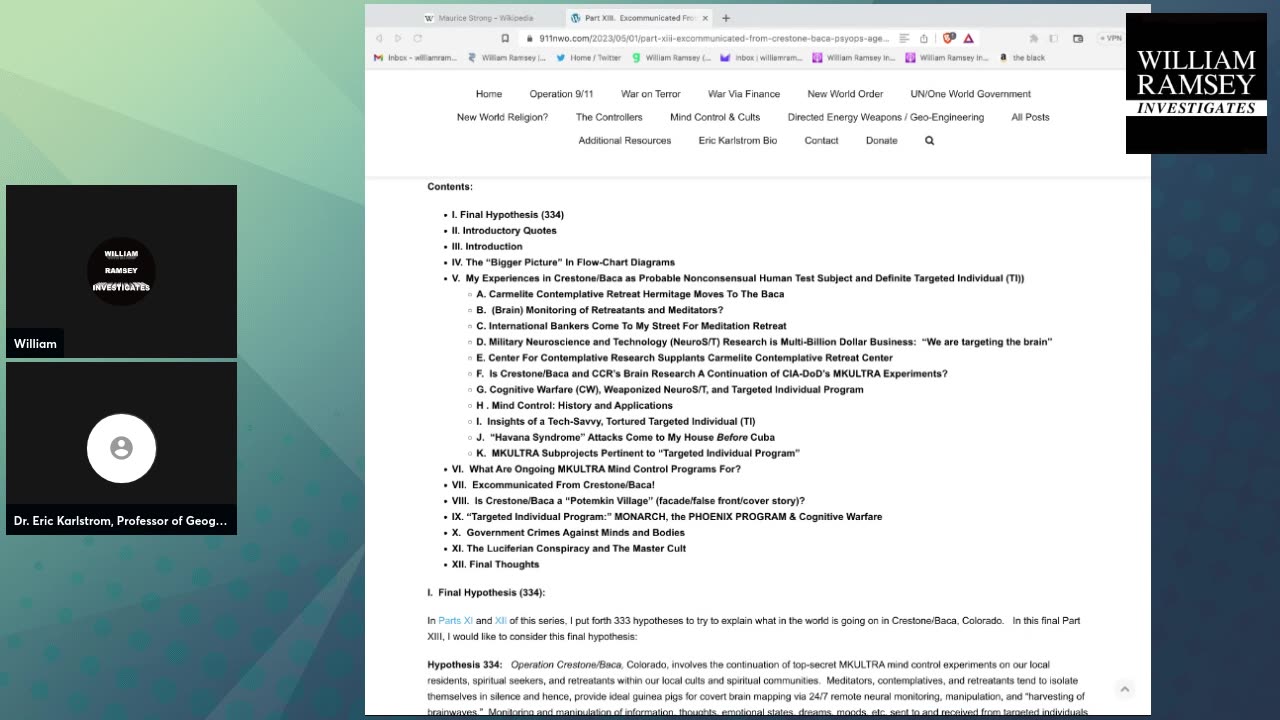Go back one page in the browser
Screen dimensions: 1280x720
[x=379, y=38]
